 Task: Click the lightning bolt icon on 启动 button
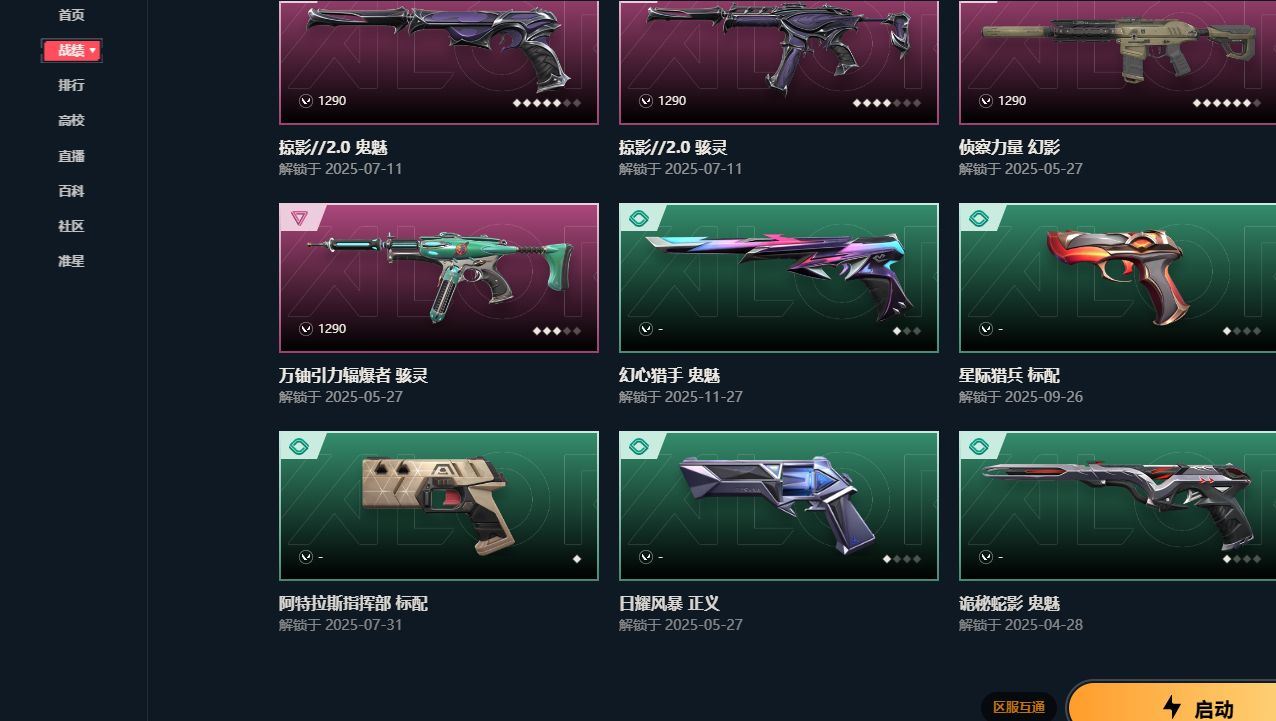1171,708
